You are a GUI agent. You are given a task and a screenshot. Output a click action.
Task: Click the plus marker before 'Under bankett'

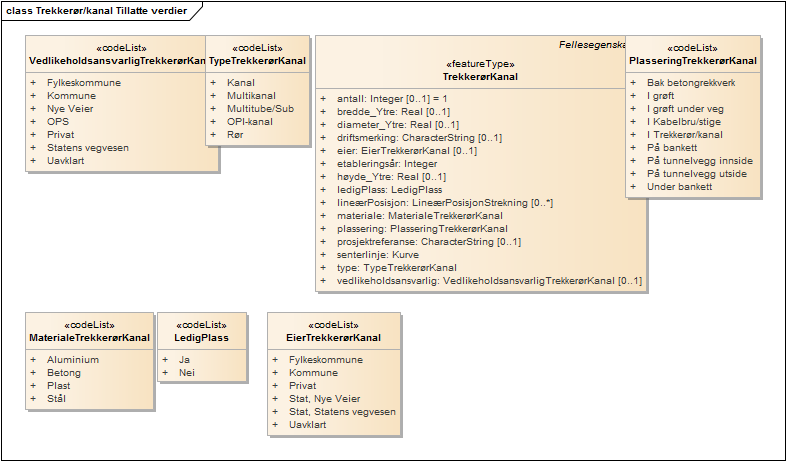tap(634, 186)
